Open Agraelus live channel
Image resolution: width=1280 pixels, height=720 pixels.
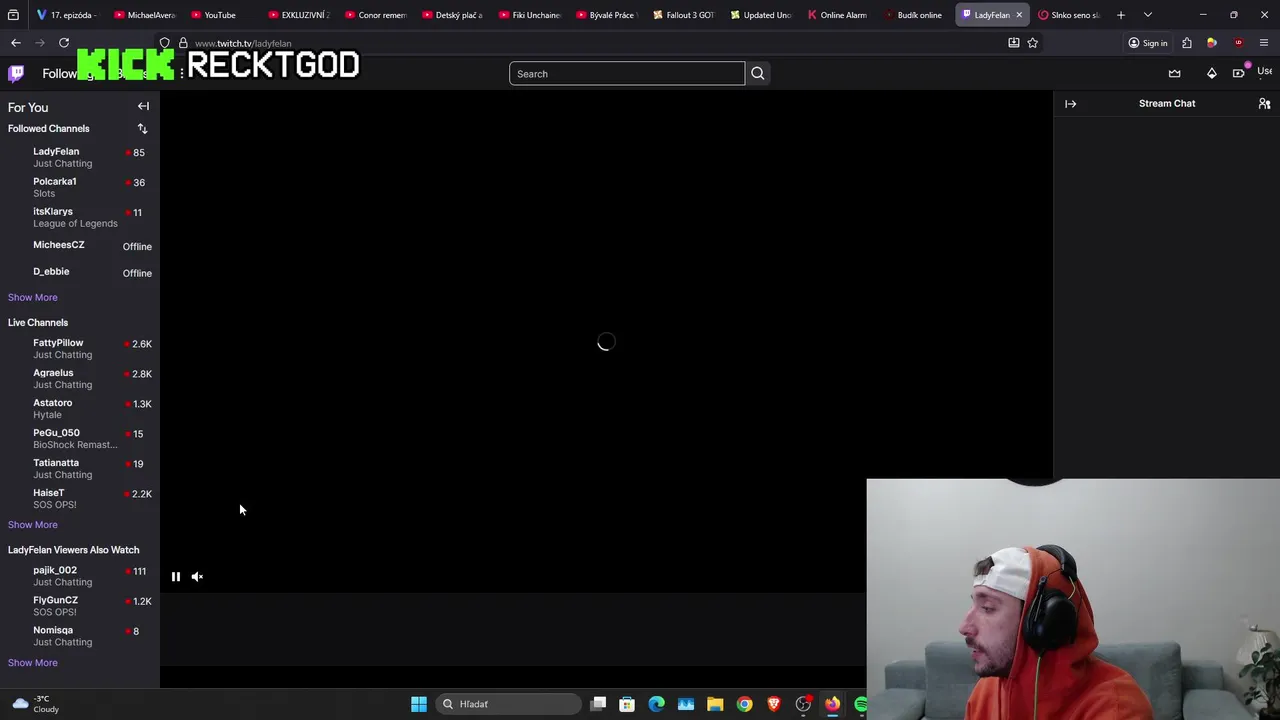[x=80, y=378]
